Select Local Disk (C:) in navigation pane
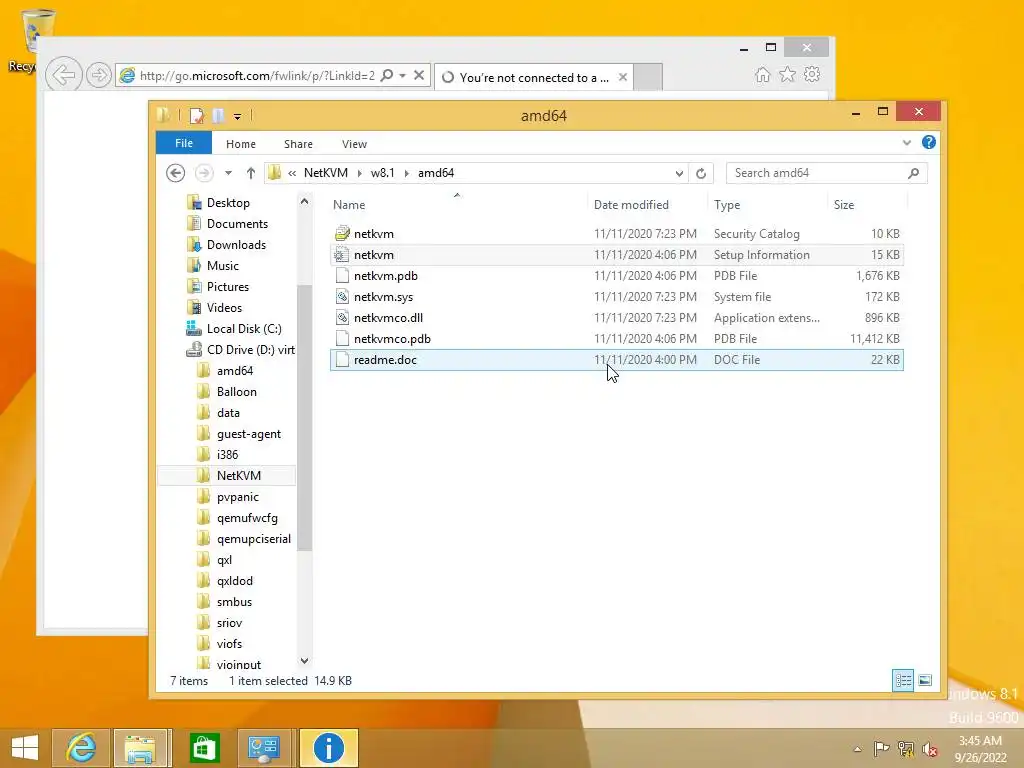This screenshot has height=768, width=1024. (244, 328)
